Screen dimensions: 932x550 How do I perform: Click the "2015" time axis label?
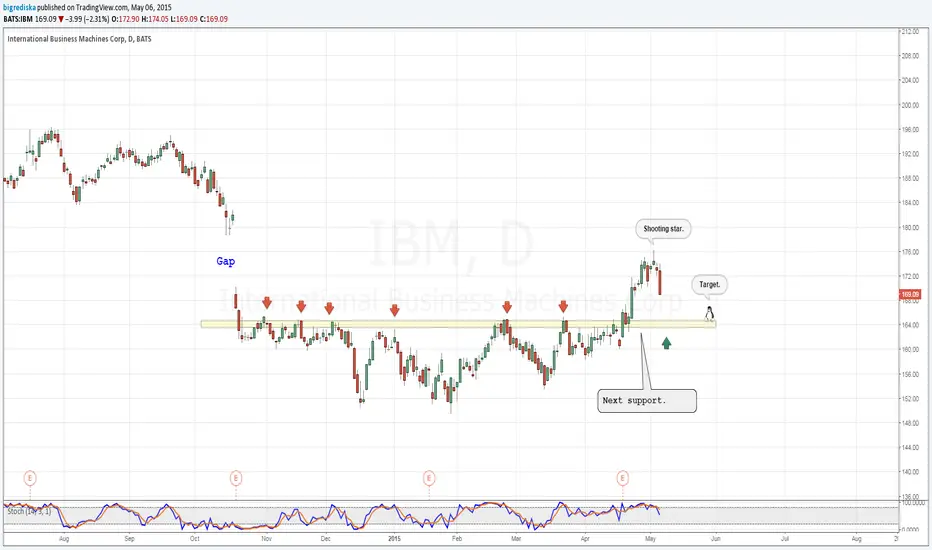pos(395,539)
